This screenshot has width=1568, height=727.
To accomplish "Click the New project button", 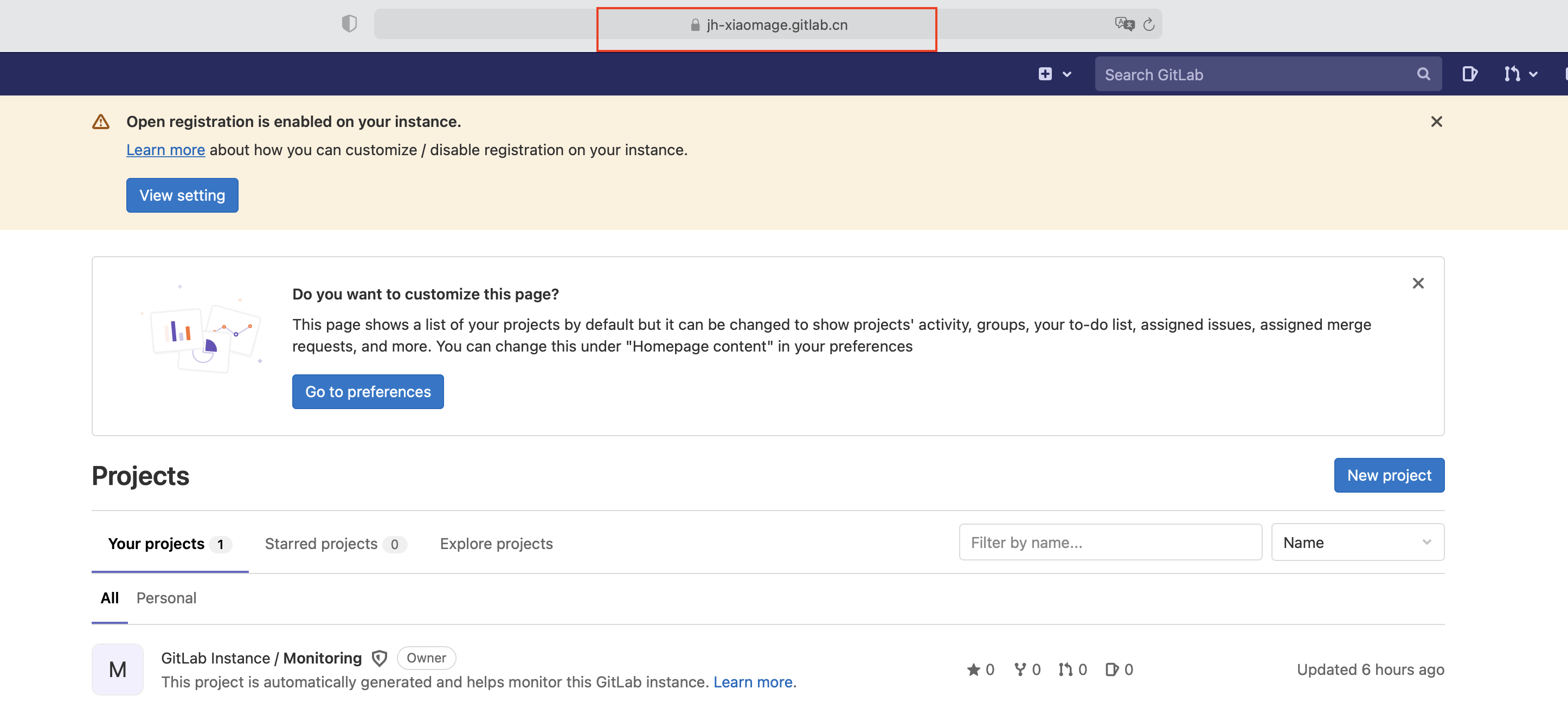I will tap(1389, 475).
